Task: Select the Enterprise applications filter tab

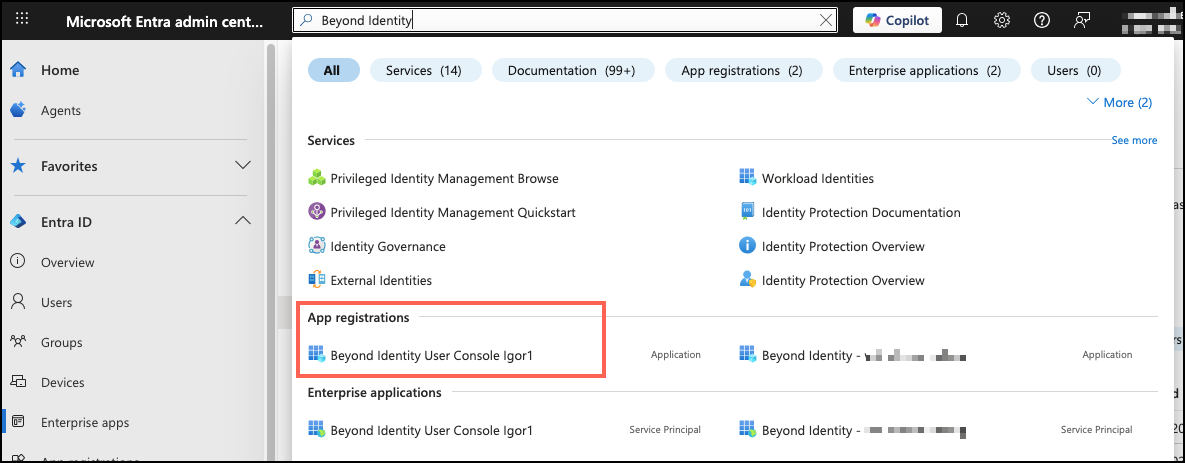Action: pyautogui.click(x=924, y=70)
